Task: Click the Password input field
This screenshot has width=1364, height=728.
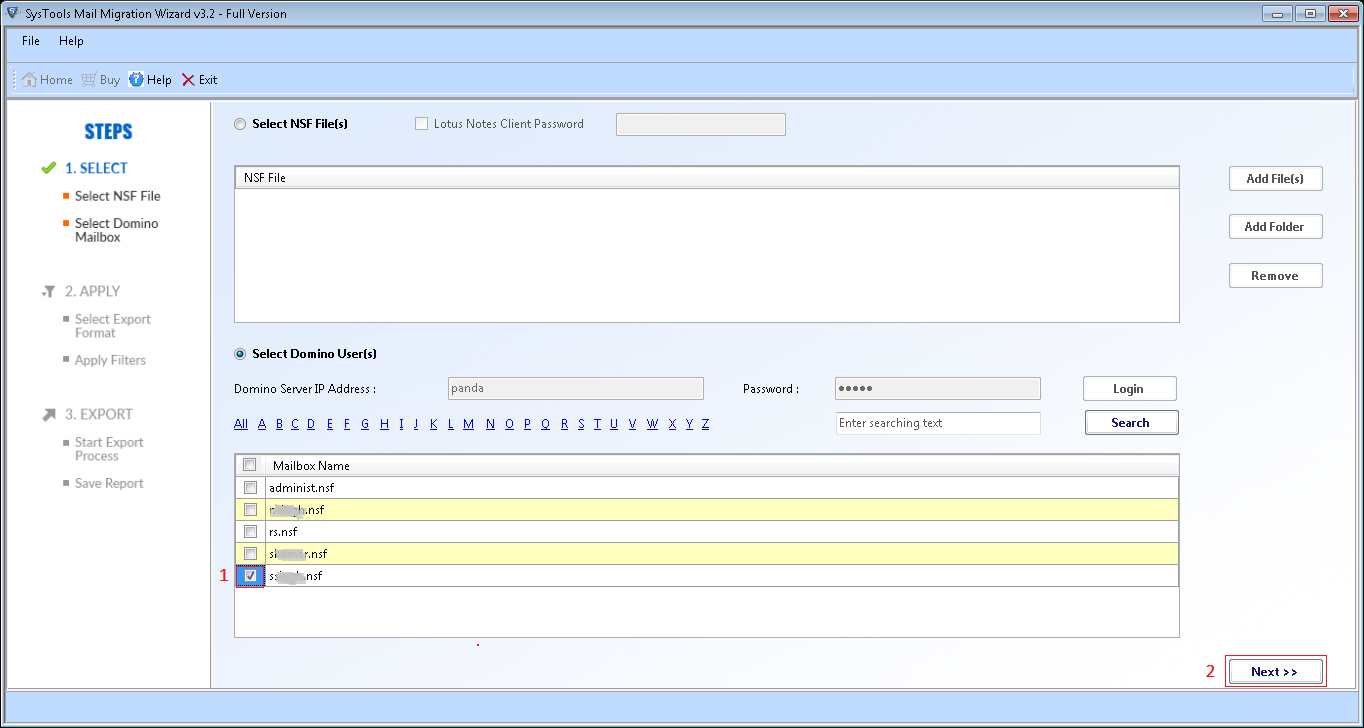Action: point(938,389)
